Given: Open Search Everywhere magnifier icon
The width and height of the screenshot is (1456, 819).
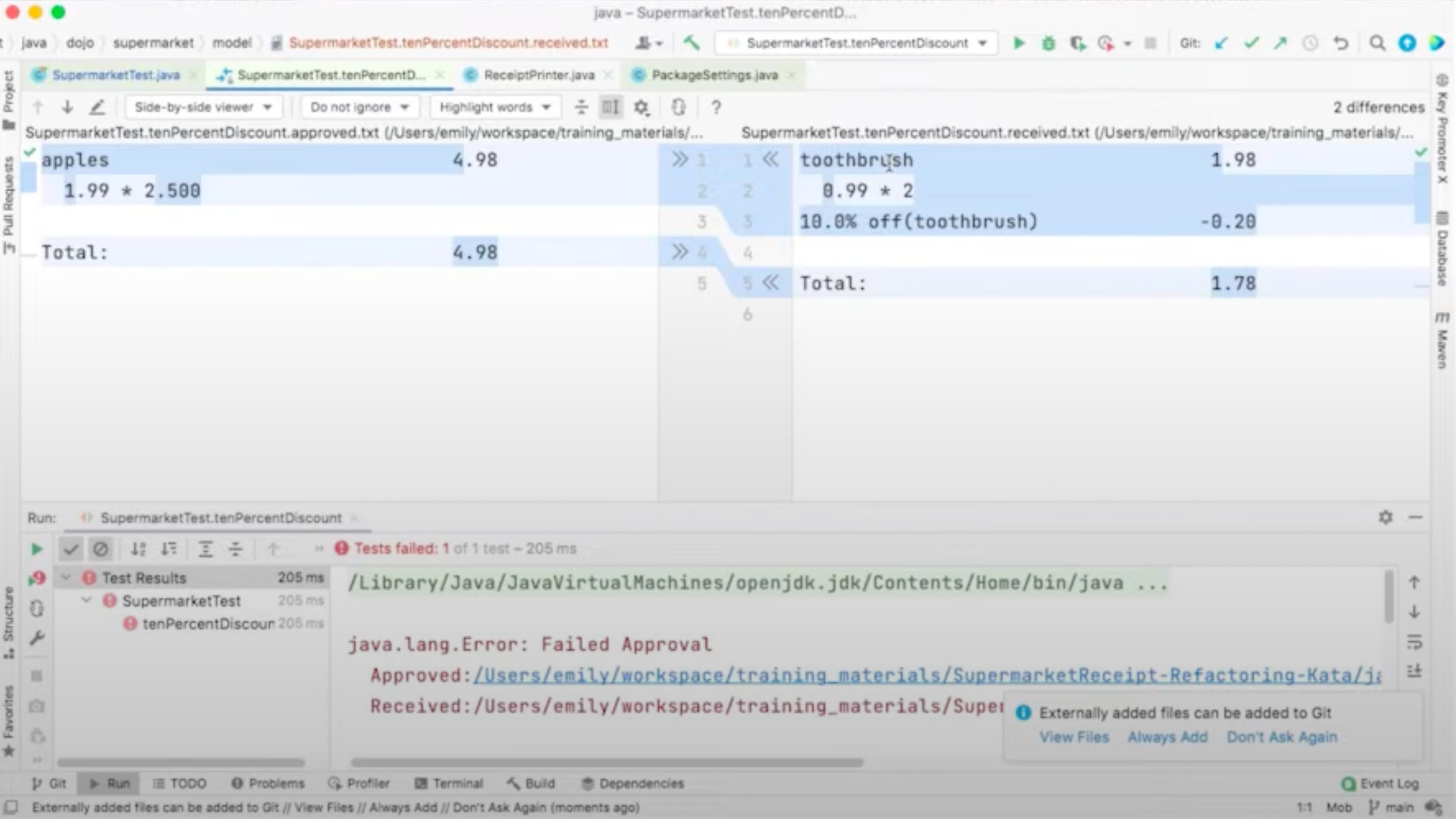Looking at the screenshot, I should tap(1377, 43).
